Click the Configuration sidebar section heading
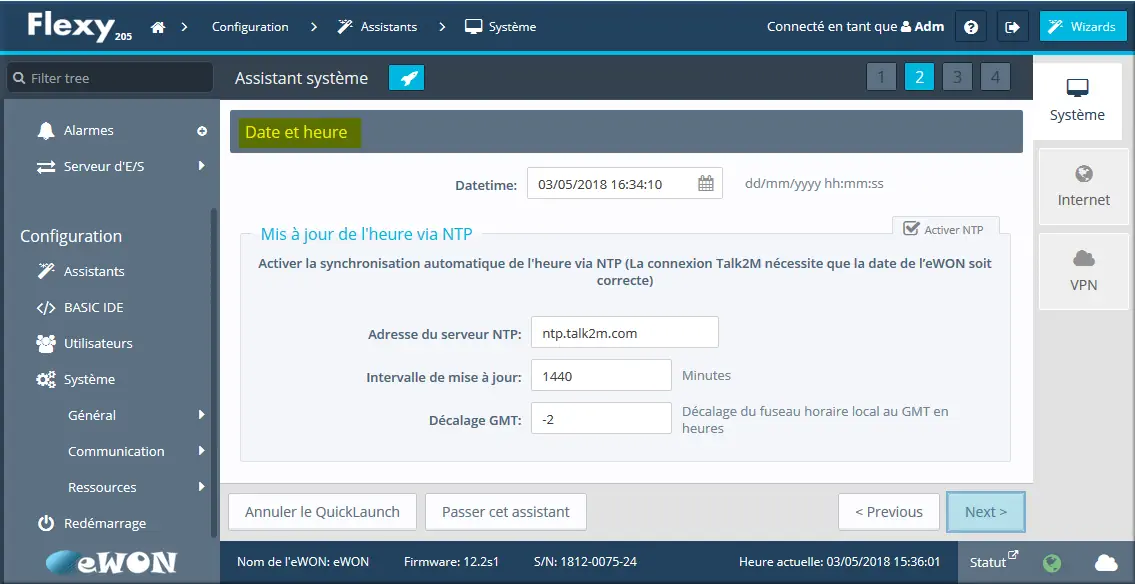The height and width of the screenshot is (584, 1135). click(71, 237)
